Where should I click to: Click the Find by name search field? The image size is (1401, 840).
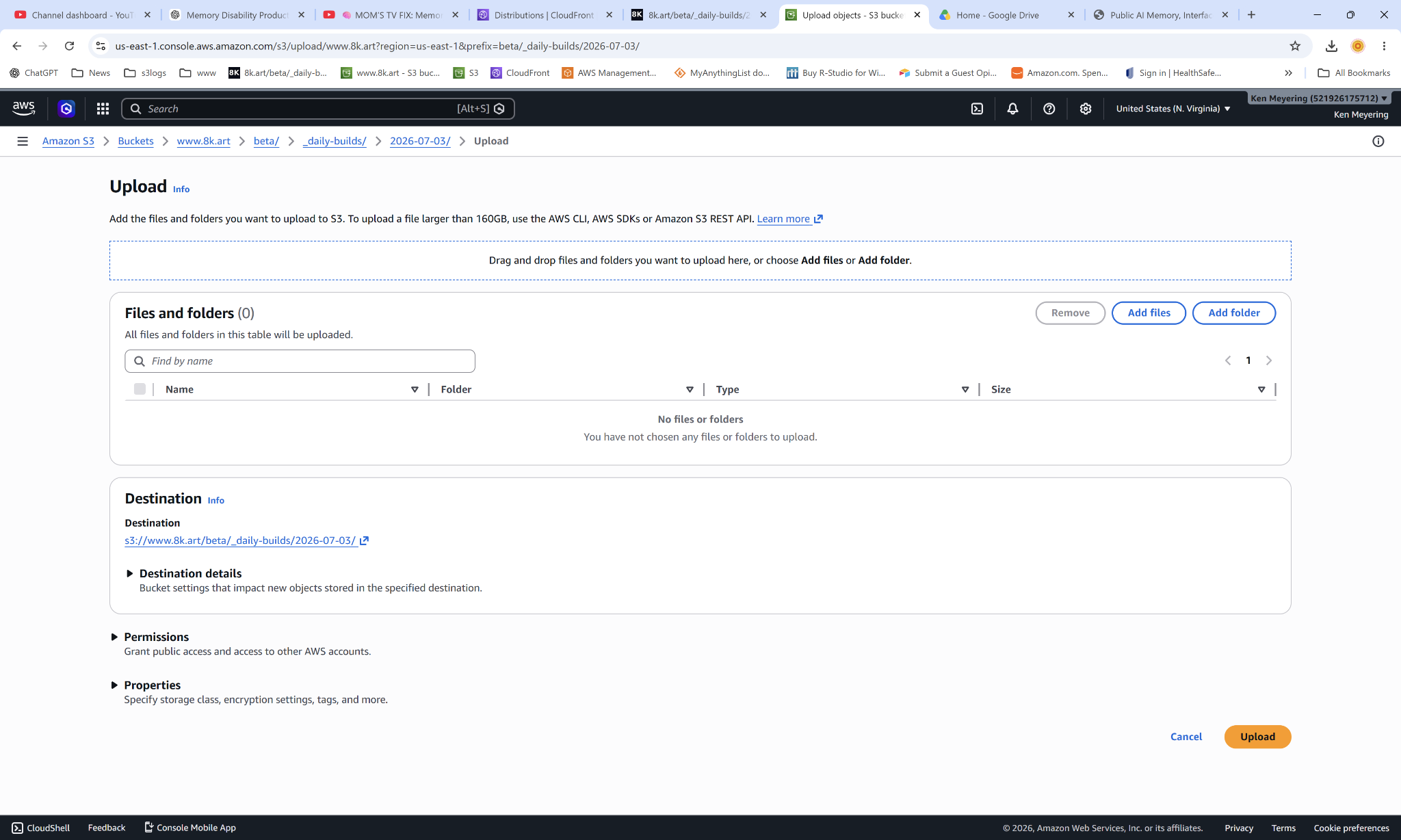(300, 361)
